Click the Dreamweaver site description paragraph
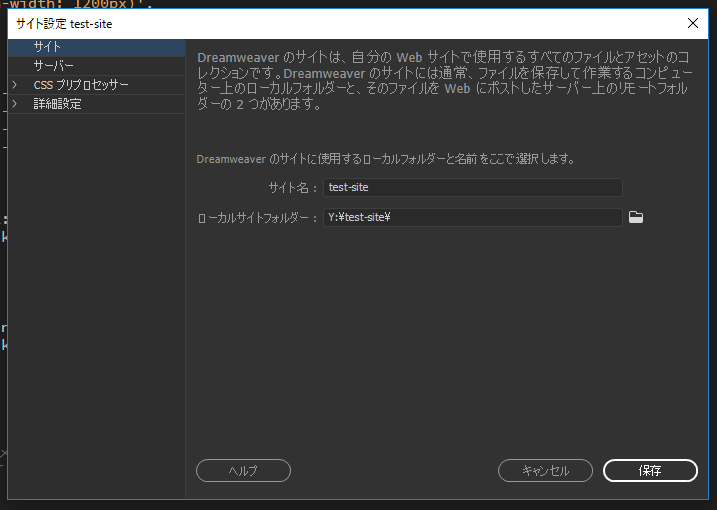 pyautogui.click(x=444, y=81)
